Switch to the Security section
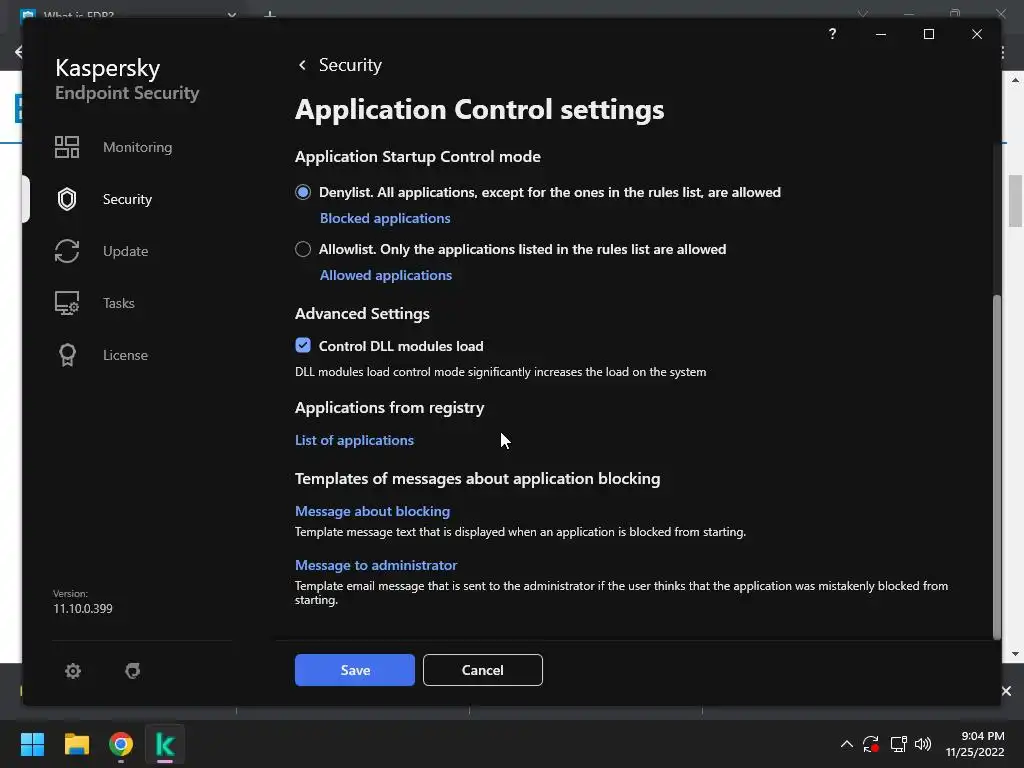1024x768 pixels. [127, 199]
